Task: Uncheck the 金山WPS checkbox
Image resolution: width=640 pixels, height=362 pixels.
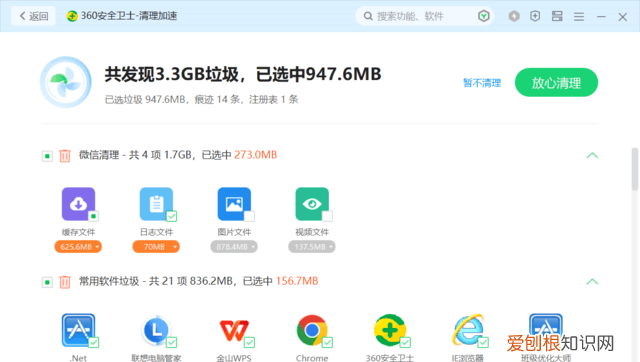Action: pyautogui.click(x=249, y=342)
